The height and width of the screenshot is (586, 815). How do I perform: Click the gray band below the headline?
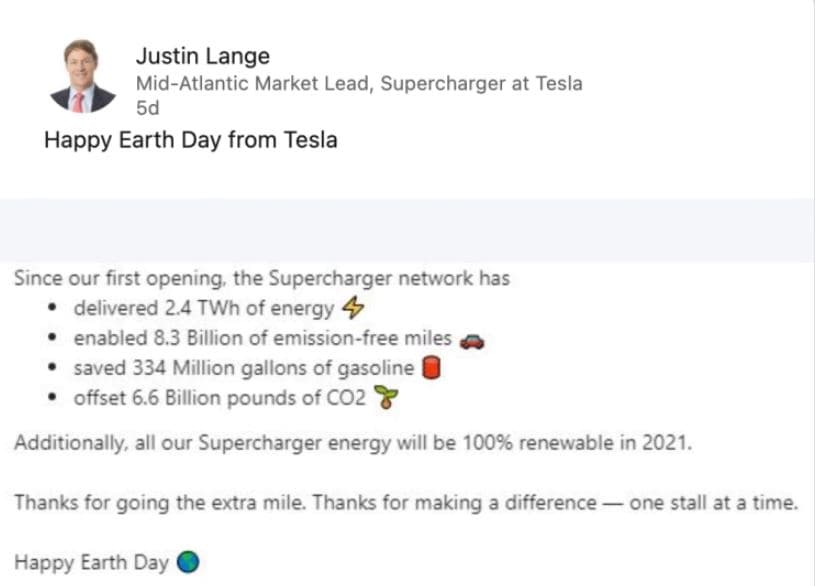(407, 230)
